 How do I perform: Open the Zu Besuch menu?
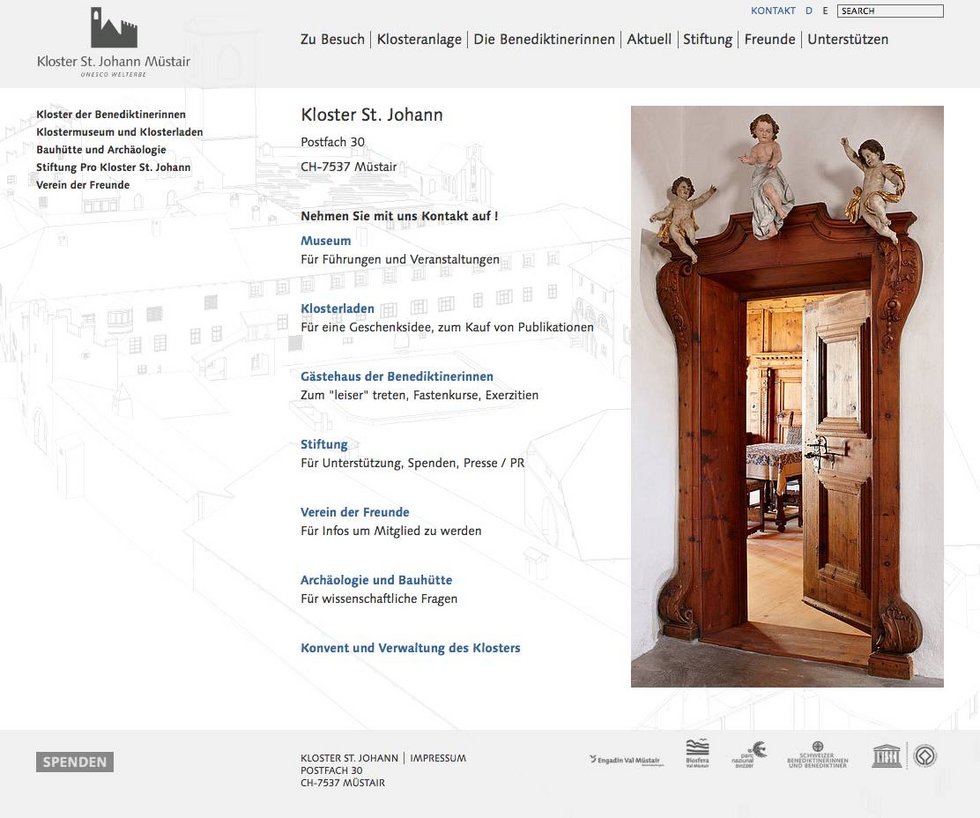[x=332, y=40]
